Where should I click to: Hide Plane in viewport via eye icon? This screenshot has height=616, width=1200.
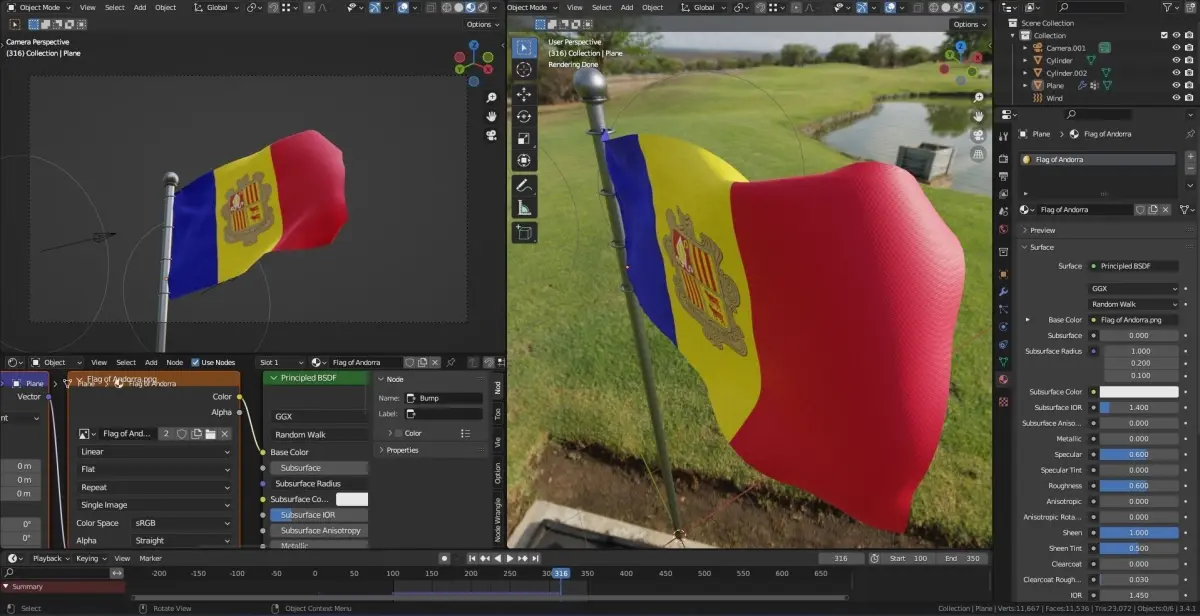[1176, 86]
